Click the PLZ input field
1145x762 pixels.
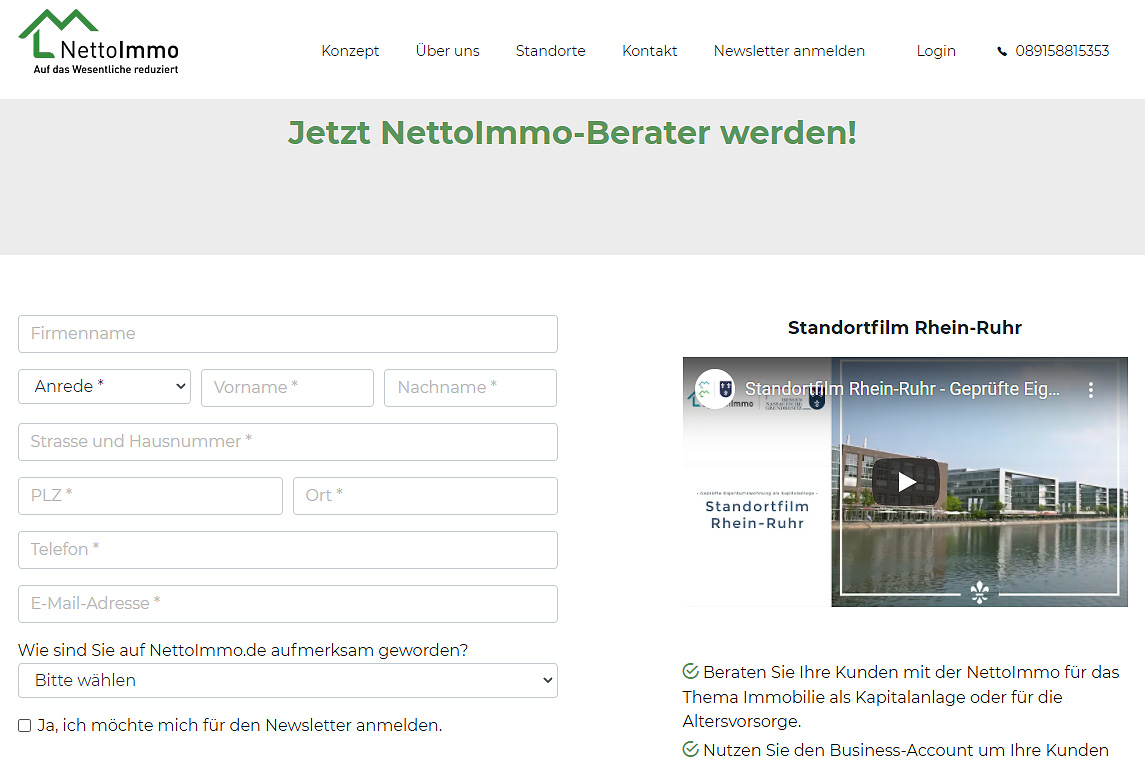[150, 496]
